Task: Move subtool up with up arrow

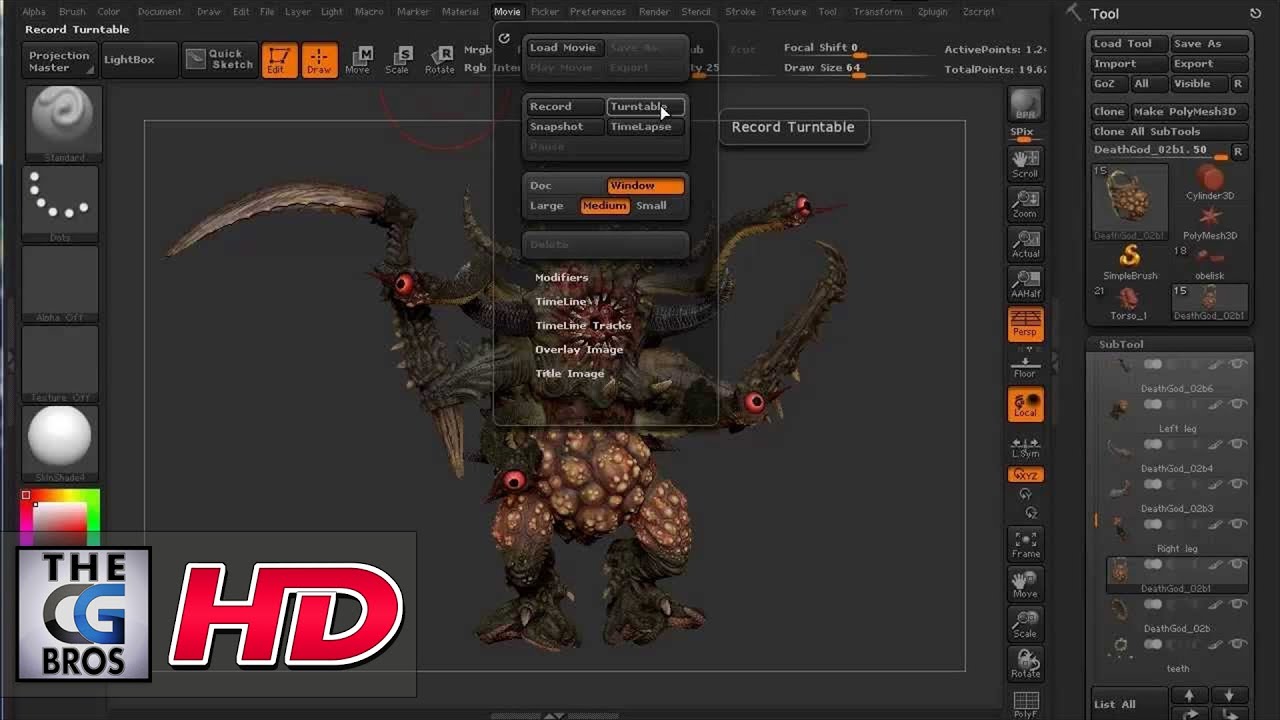Action: coord(1189,695)
